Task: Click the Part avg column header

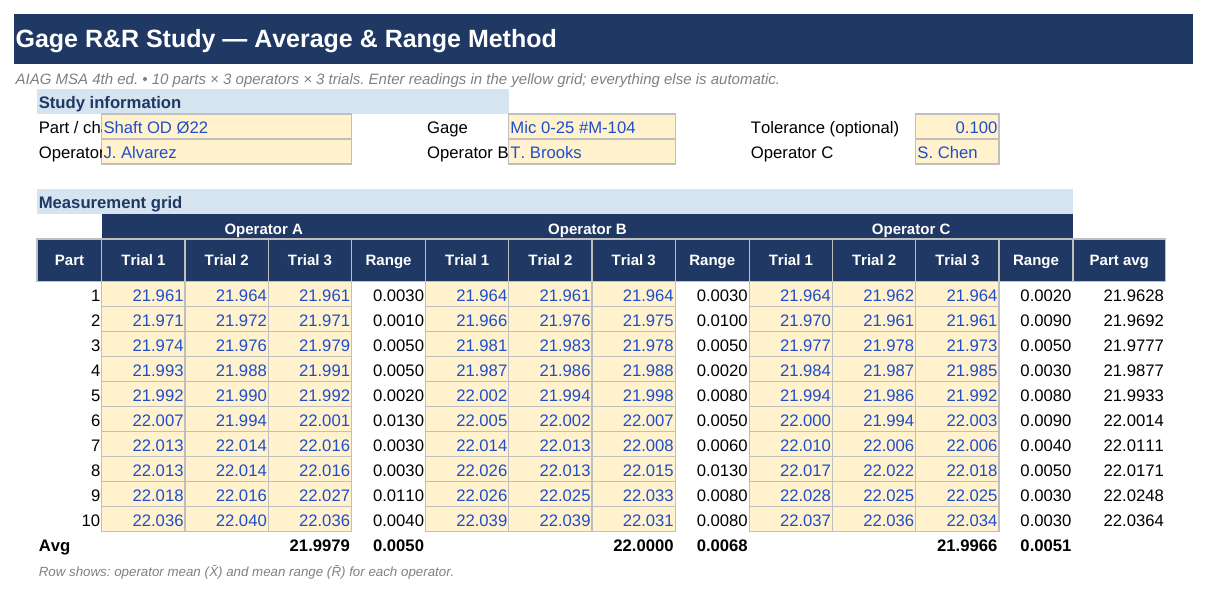Action: (x=1119, y=260)
